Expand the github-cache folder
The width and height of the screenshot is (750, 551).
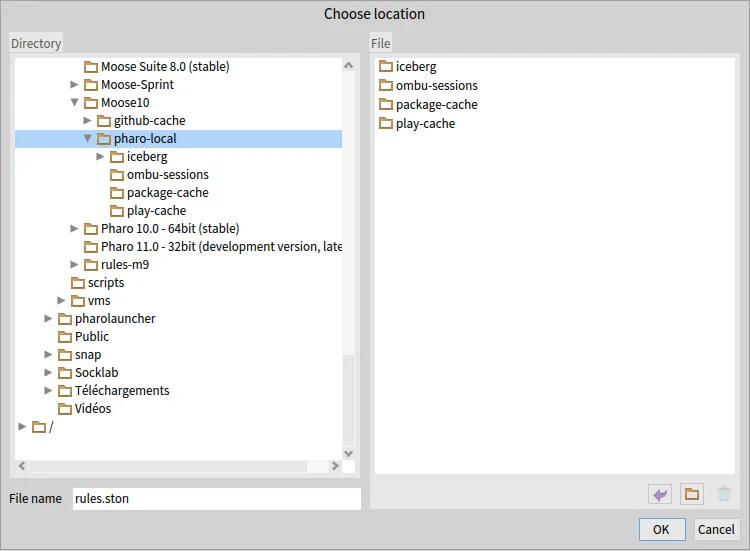pyautogui.click(x=88, y=121)
